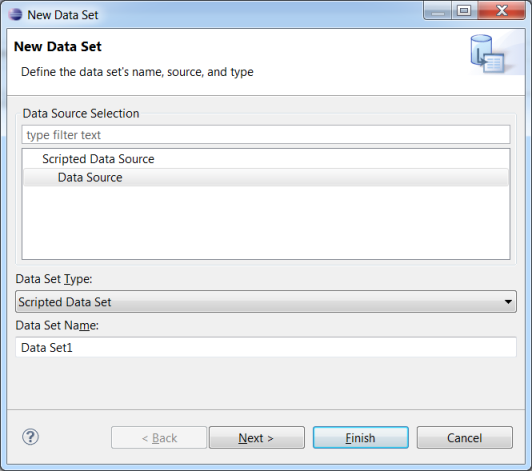Close the dialog with the red X

coord(501,11)
